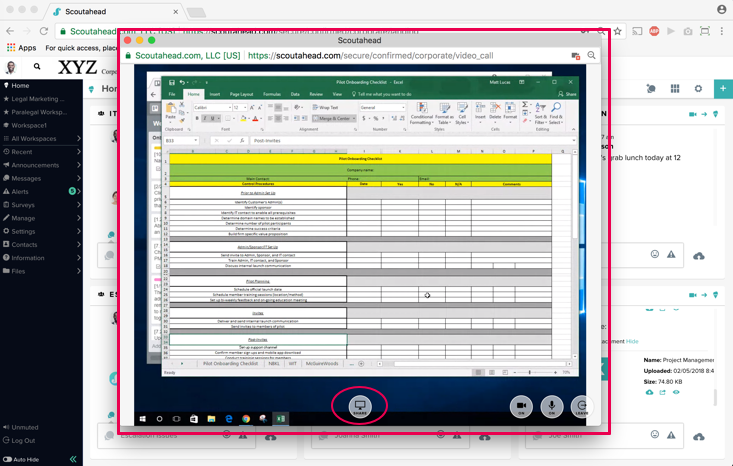Open the Home item in sidebar
Image resolution: width=733 pixels, height=466 pixels.
[20, 86]
